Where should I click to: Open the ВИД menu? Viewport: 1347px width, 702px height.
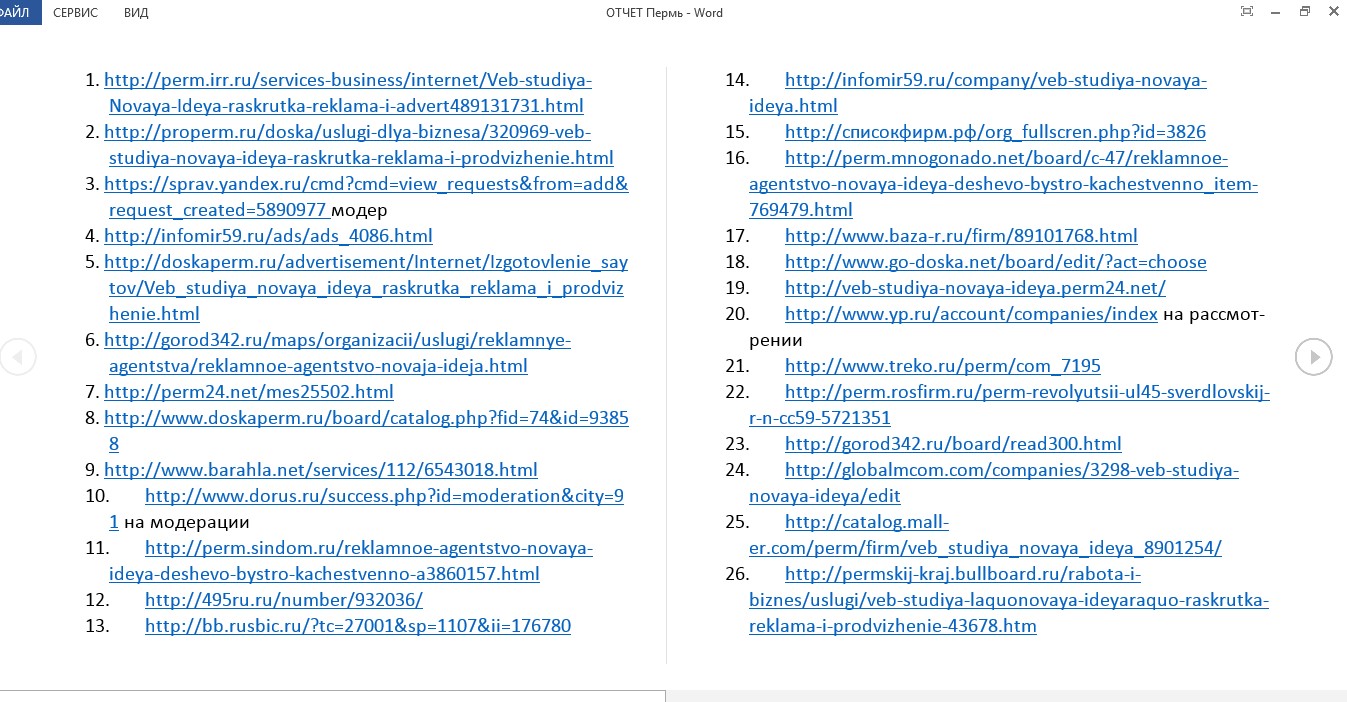(135, 12)
